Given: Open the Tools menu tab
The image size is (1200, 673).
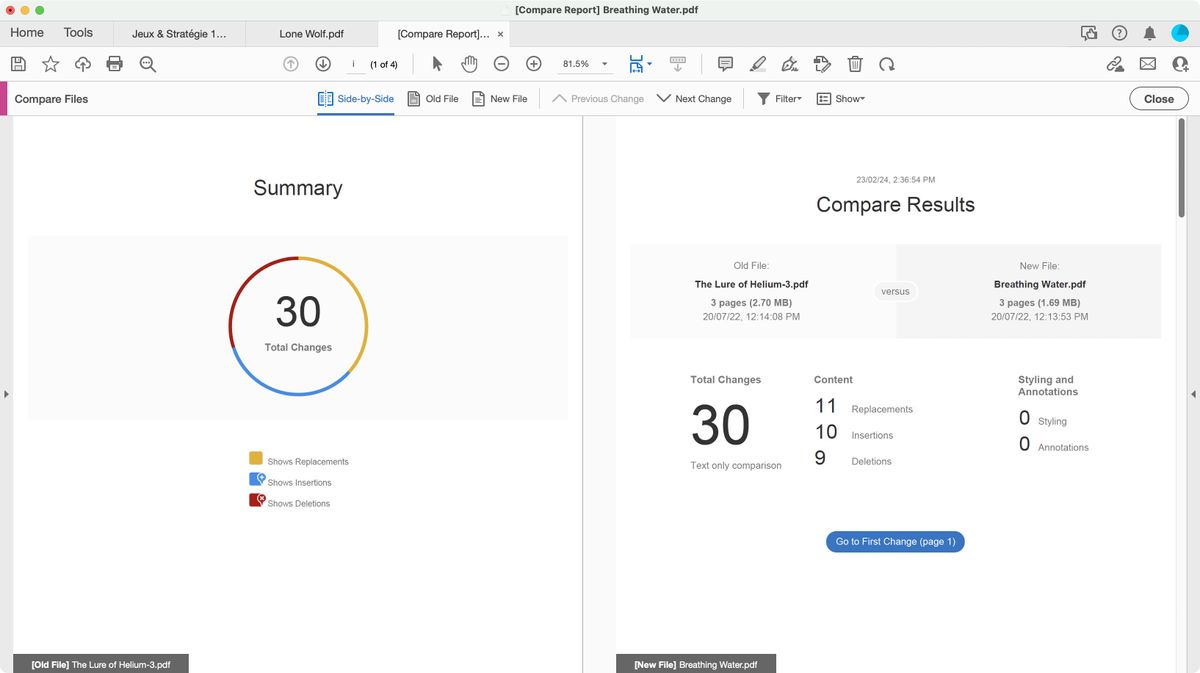Looking at the screenshot, I should tap(79, 32).
